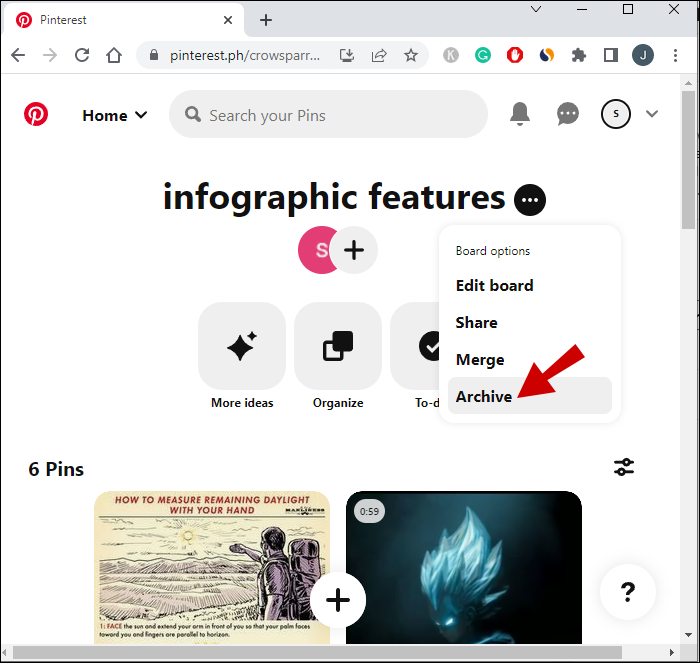The width and height of the screenshot is (700, 663).
Task: Select Archive in the Board options menu
Action: (x=529, y=396)
